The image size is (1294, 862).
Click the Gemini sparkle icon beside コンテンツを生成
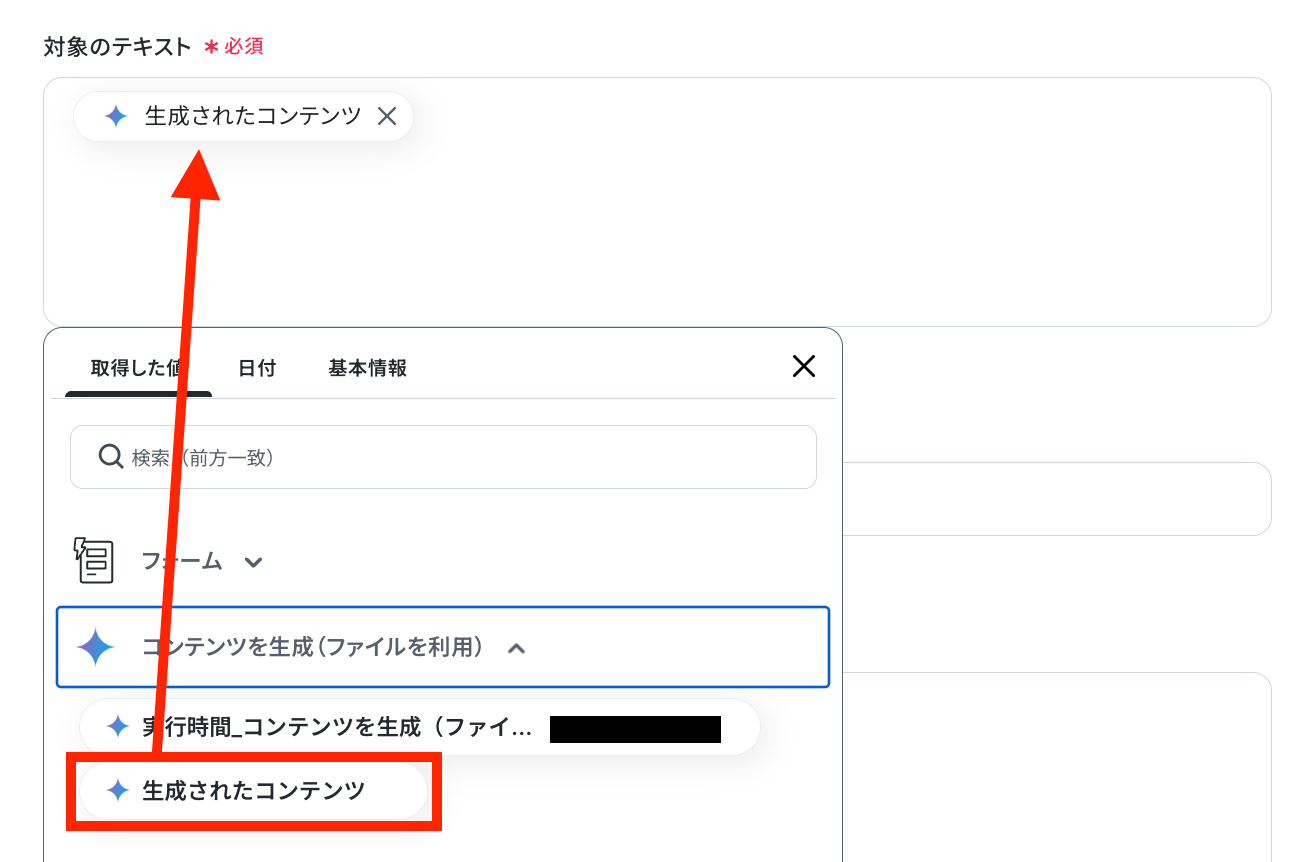(96, 648)
